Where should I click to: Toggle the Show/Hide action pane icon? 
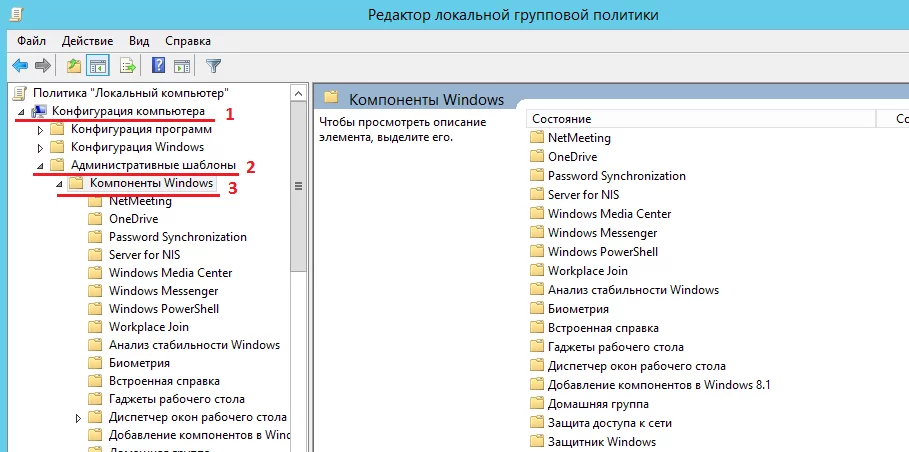click(182, 66)
